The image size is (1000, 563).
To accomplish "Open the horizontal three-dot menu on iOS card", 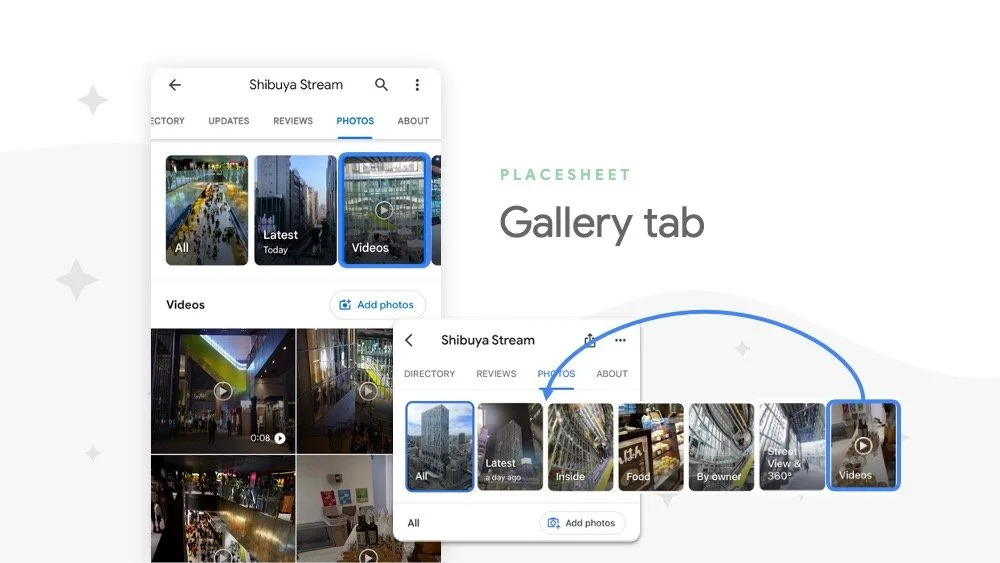I will (x=620, y=340).
